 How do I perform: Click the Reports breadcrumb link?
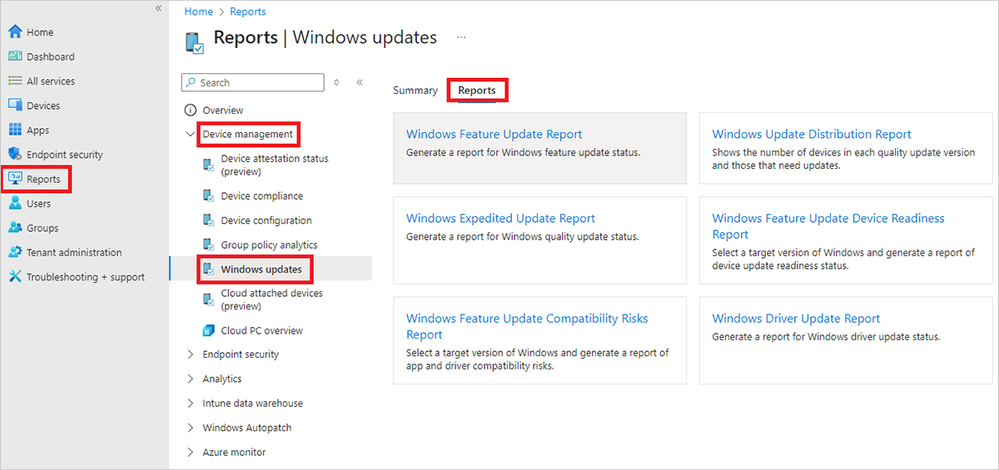pos(248,11)
